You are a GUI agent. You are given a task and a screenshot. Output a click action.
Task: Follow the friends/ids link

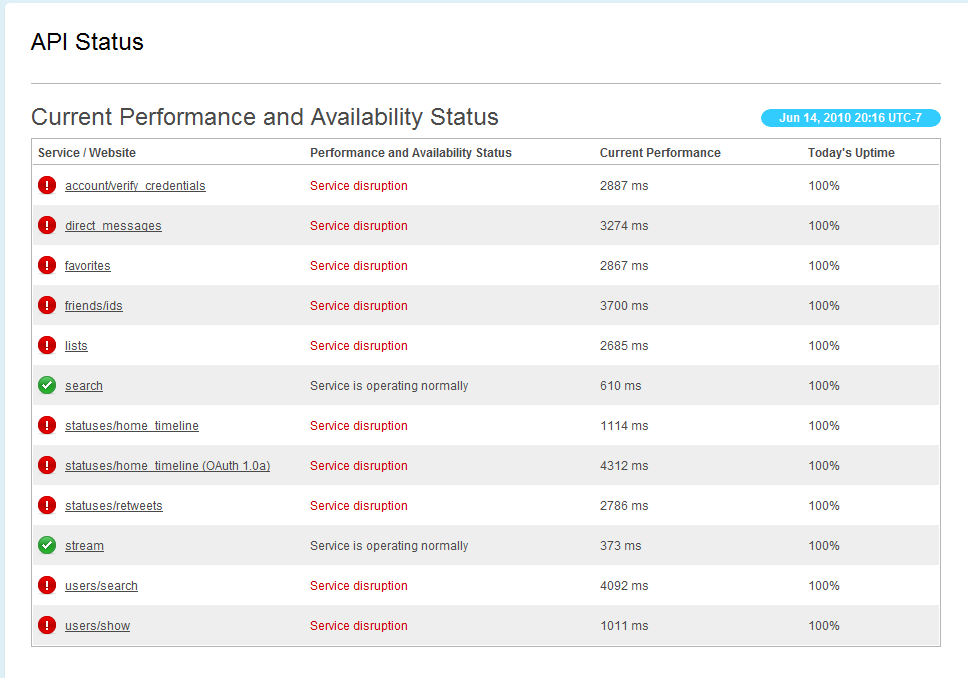pyautogui.click(x=94, y=306)
